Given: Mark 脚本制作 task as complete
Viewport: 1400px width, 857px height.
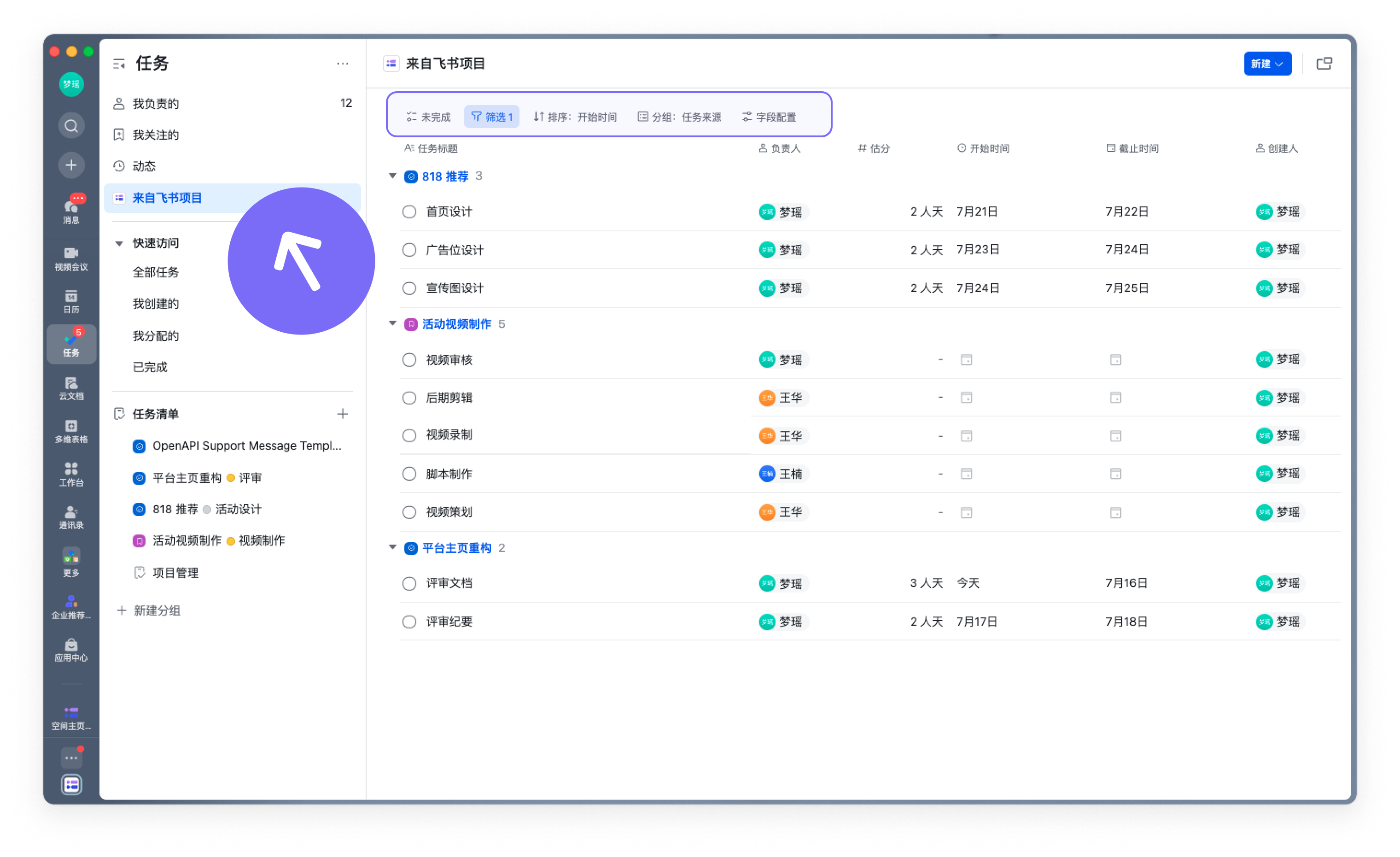Looking at the screenshot, I should (x=409, y=473).
